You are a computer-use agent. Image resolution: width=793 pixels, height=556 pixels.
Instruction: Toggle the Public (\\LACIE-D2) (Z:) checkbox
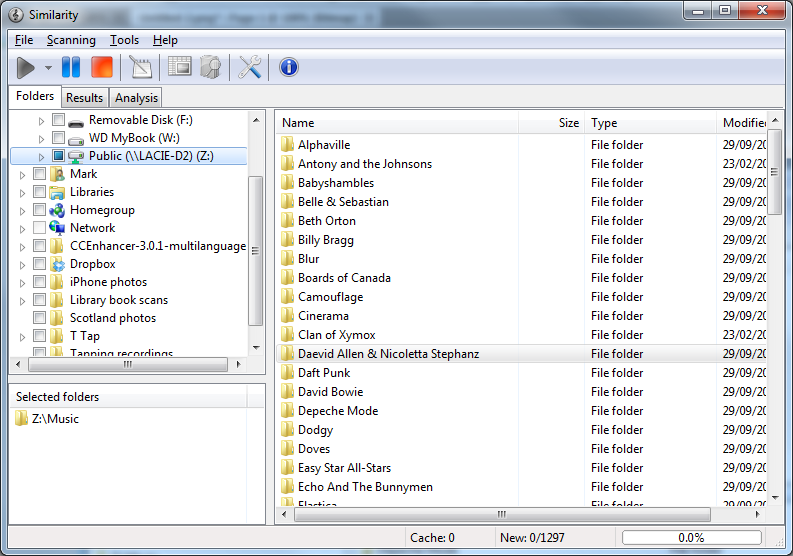[59, 156]
